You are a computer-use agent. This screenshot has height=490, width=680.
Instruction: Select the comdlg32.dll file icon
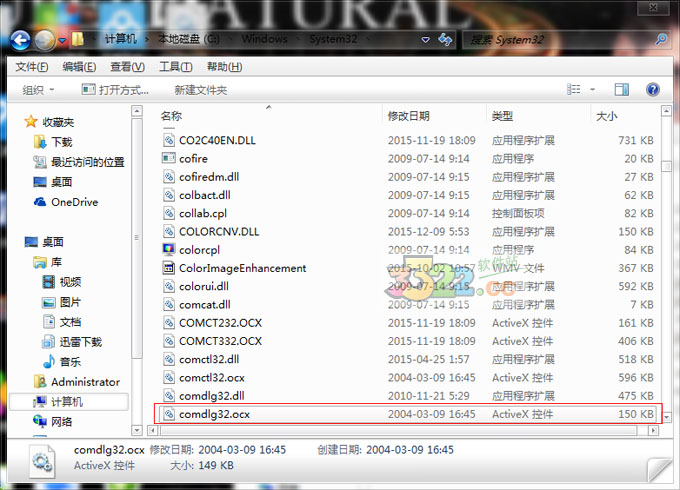[169, 395]
